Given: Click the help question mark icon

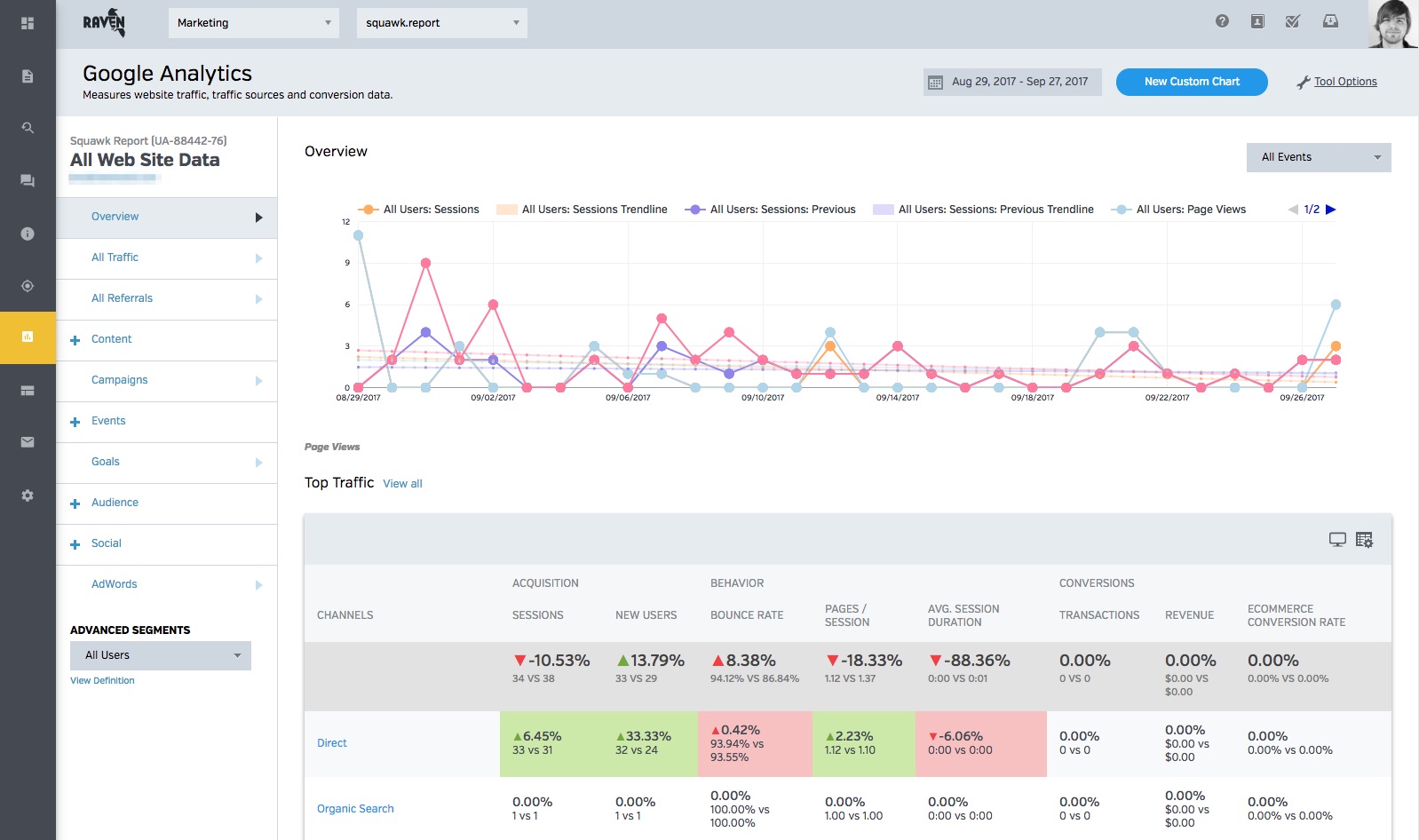Looking at the screenshot, I should pos(1222,21).
